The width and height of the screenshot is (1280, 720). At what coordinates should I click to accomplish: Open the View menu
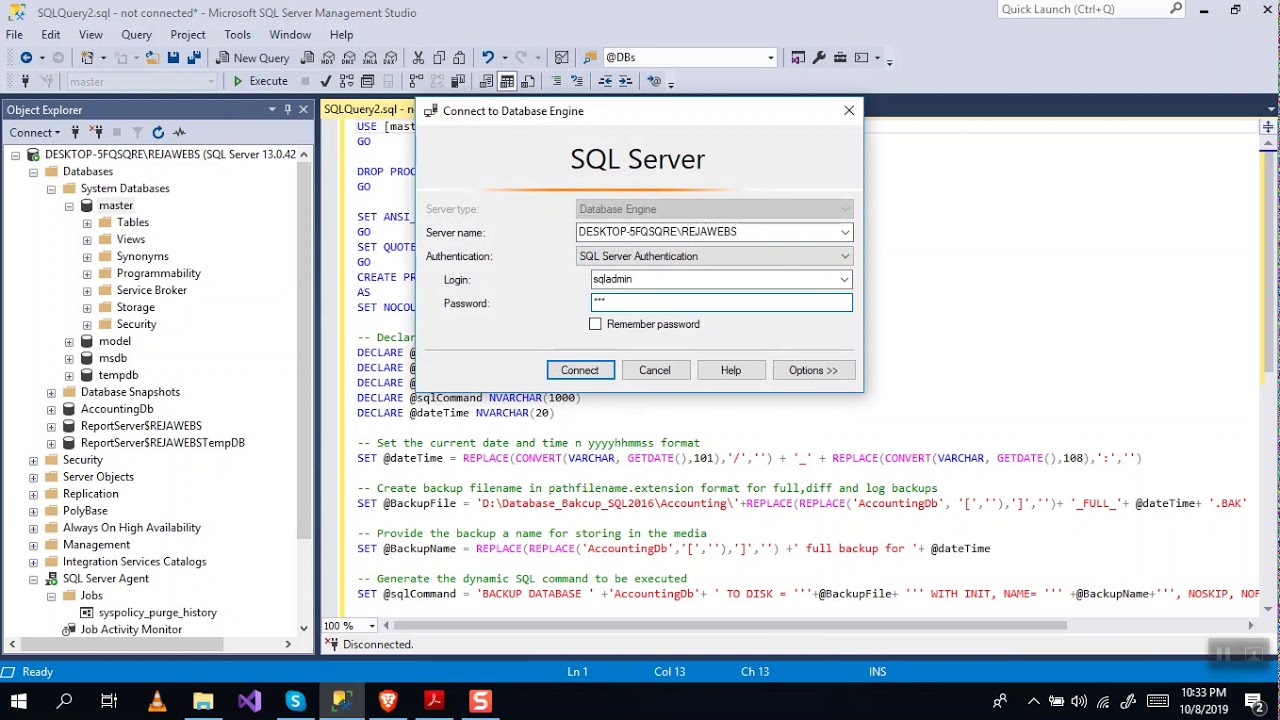(x=91, y=34)
